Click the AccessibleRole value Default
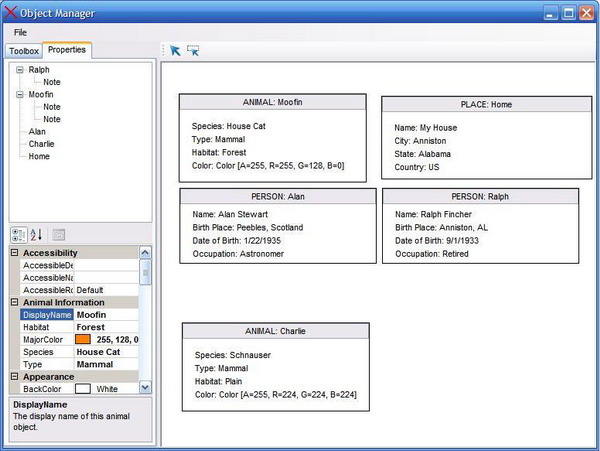 tap(106, 290)
